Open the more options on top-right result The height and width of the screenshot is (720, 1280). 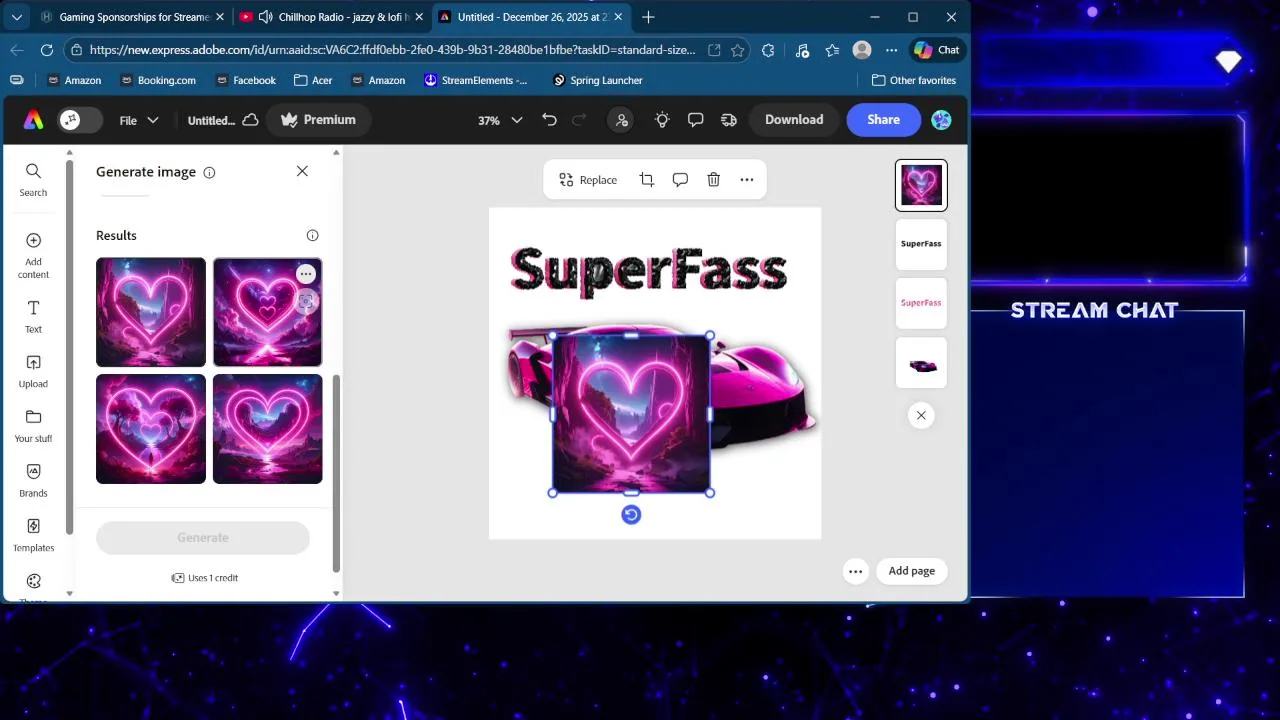coord(306,274)
